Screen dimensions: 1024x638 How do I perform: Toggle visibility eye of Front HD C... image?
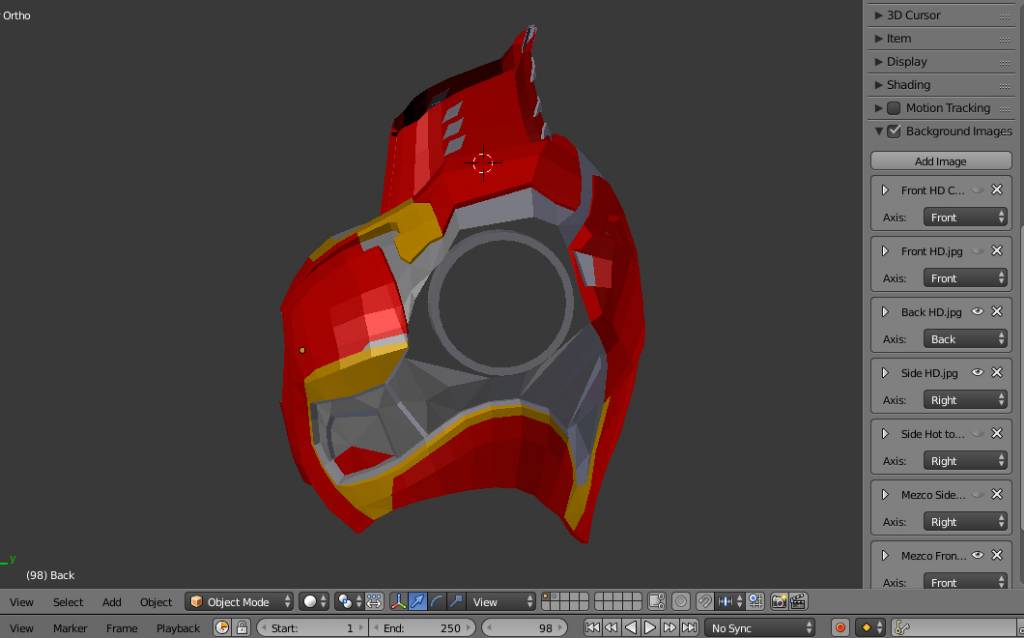click(x=978, y=190)
